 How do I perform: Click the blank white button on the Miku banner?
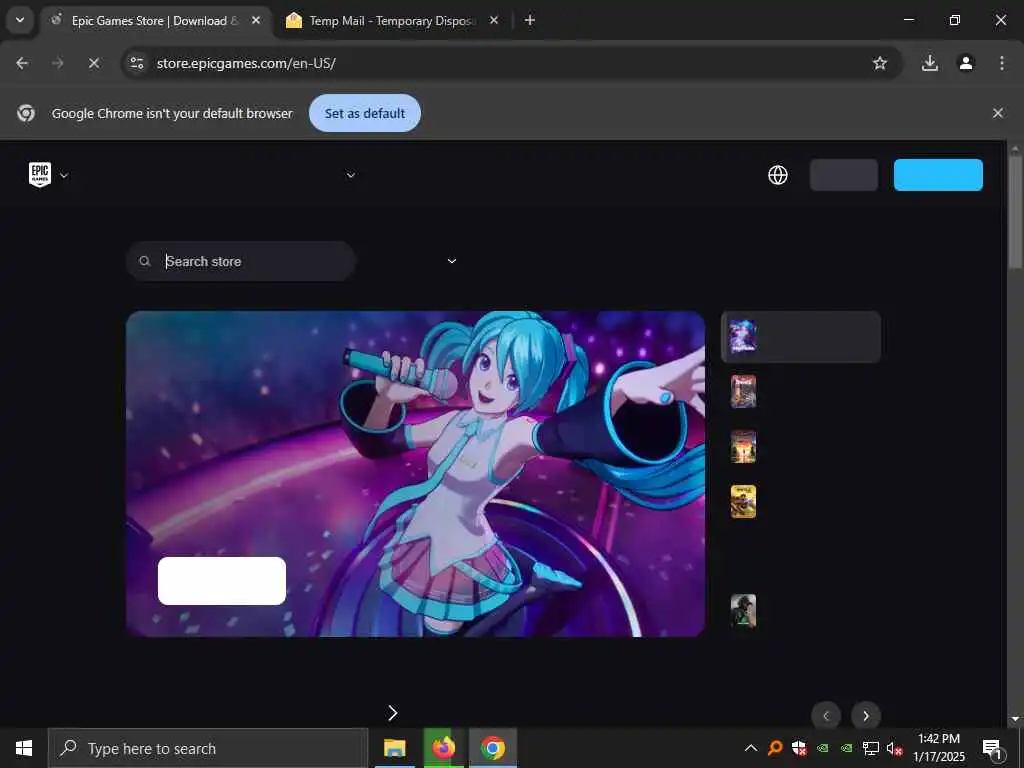click(x=222, y=581)
